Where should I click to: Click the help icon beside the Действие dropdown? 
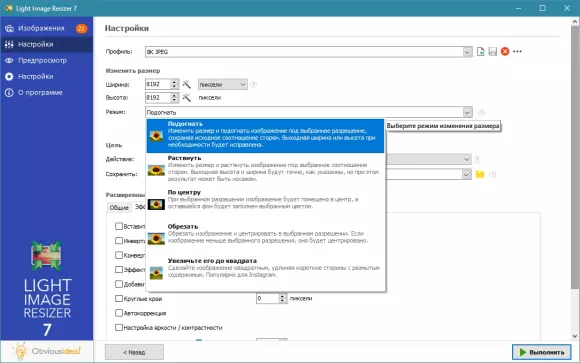point(477,159)
